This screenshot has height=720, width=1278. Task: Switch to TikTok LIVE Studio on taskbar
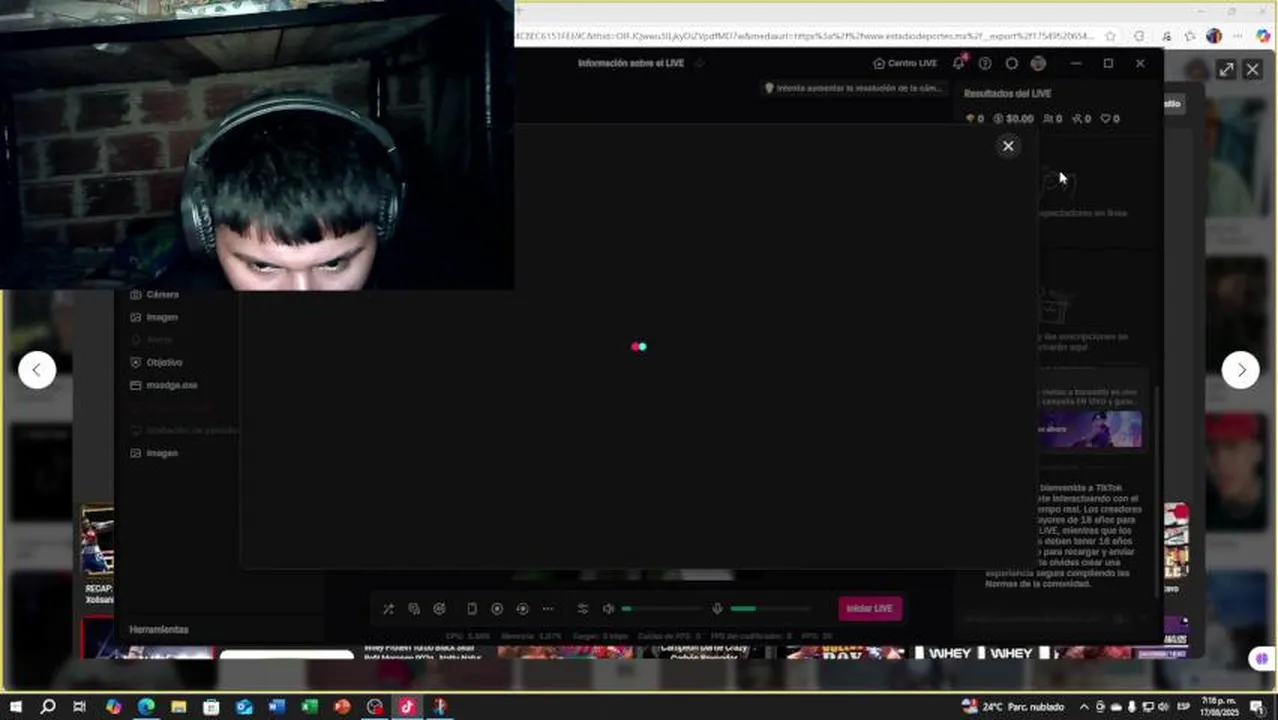coord(407,707)
